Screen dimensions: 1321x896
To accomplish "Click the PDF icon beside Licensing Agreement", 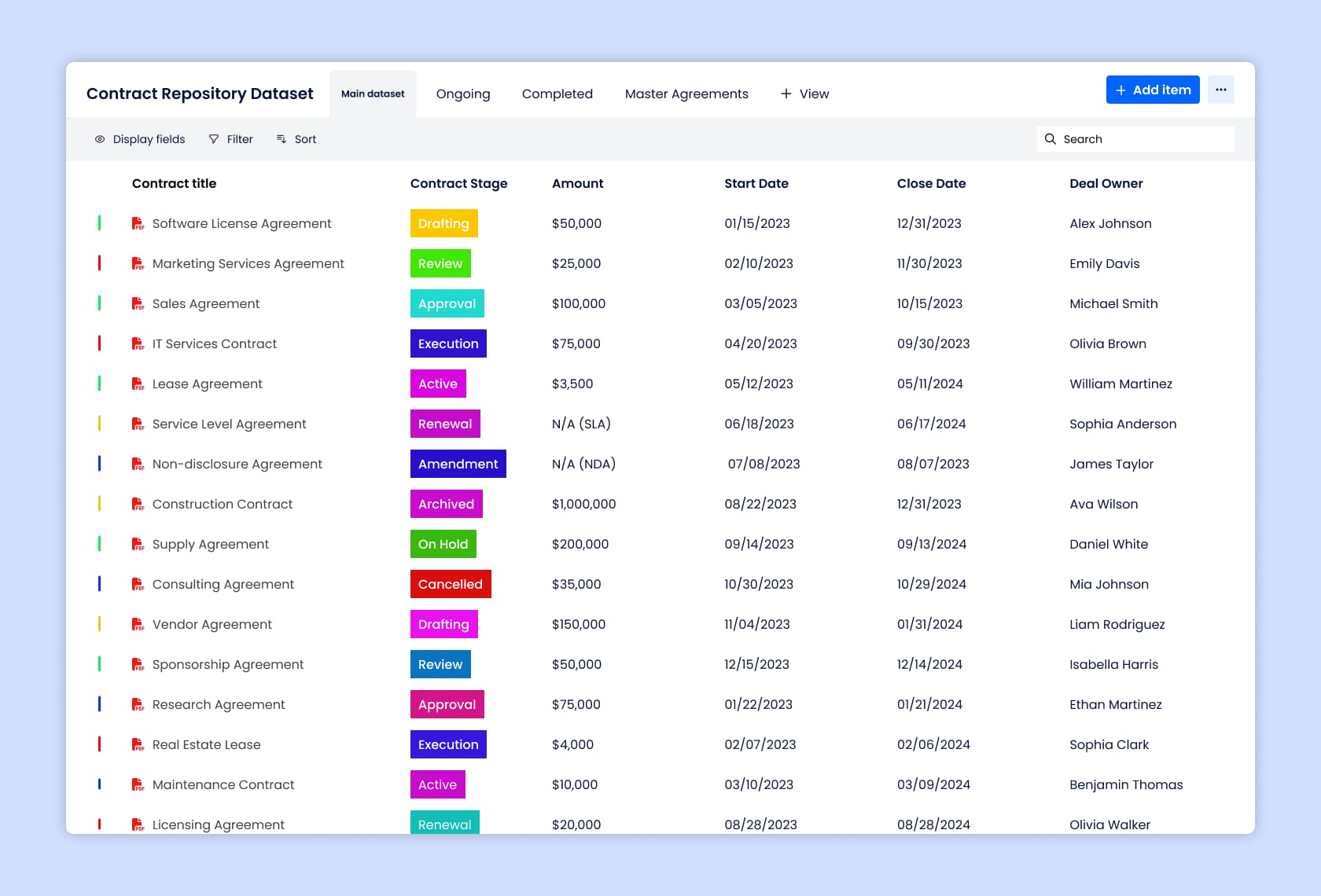I will pos(138,824).
